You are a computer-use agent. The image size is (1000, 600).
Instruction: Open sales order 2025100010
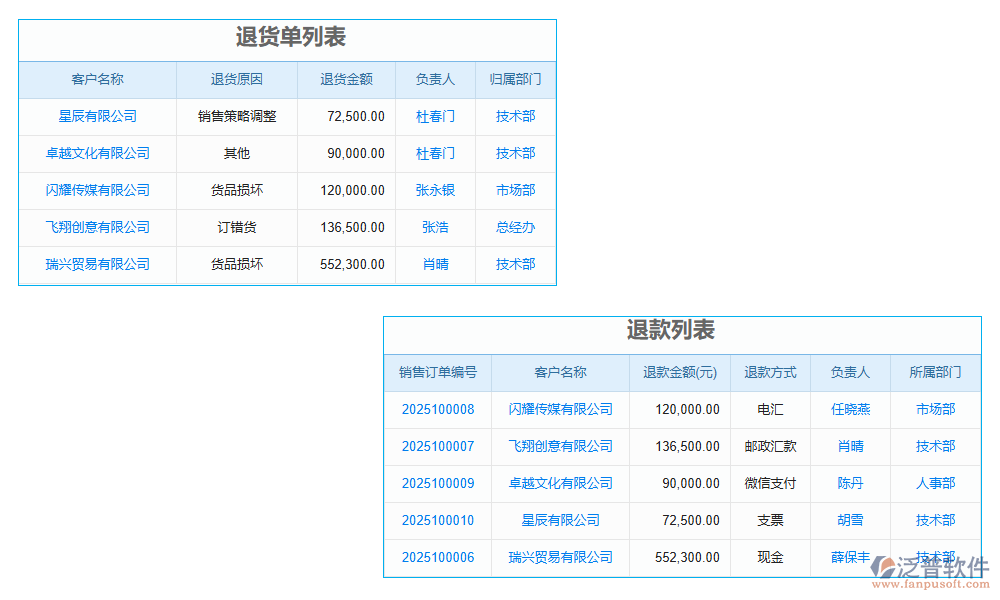click(436, 520)
